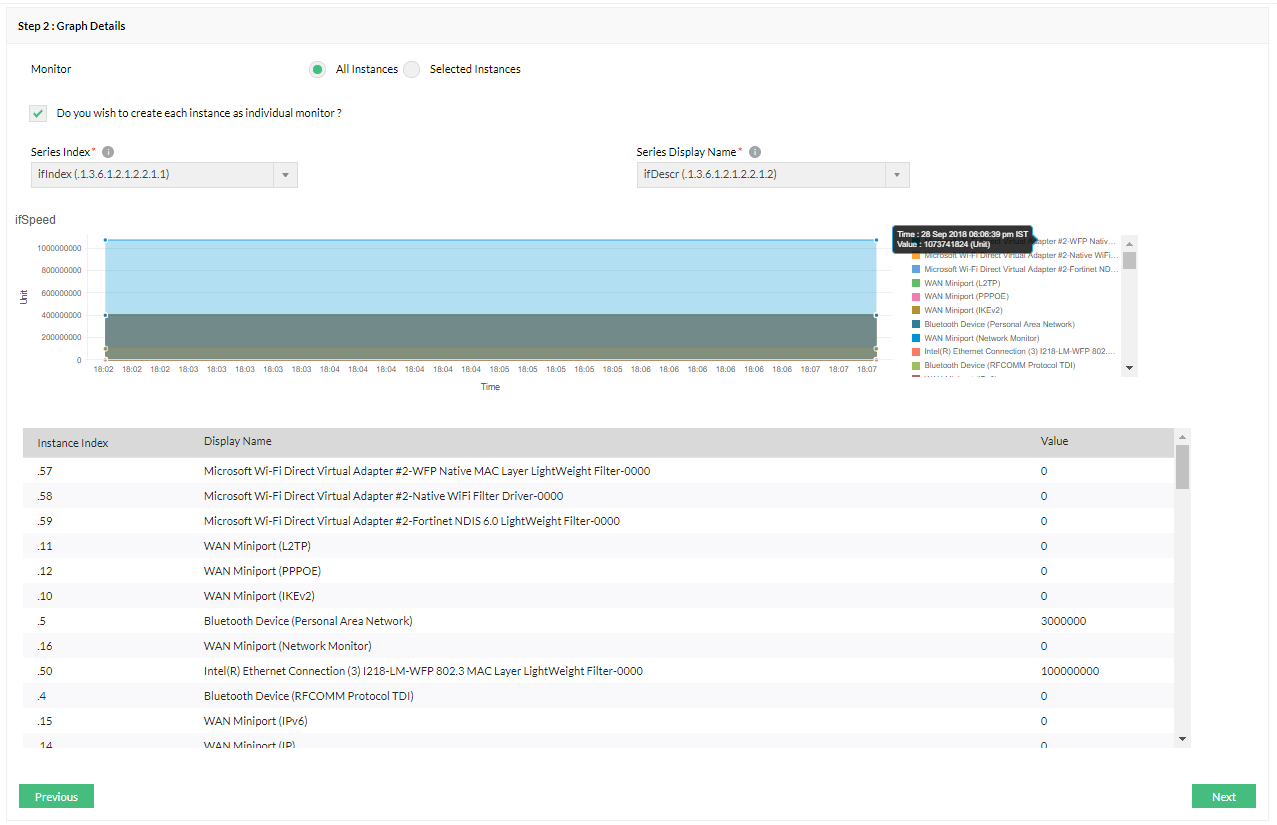Click the Display Name column header
1277x825 pixels.
tap(238, 441)
